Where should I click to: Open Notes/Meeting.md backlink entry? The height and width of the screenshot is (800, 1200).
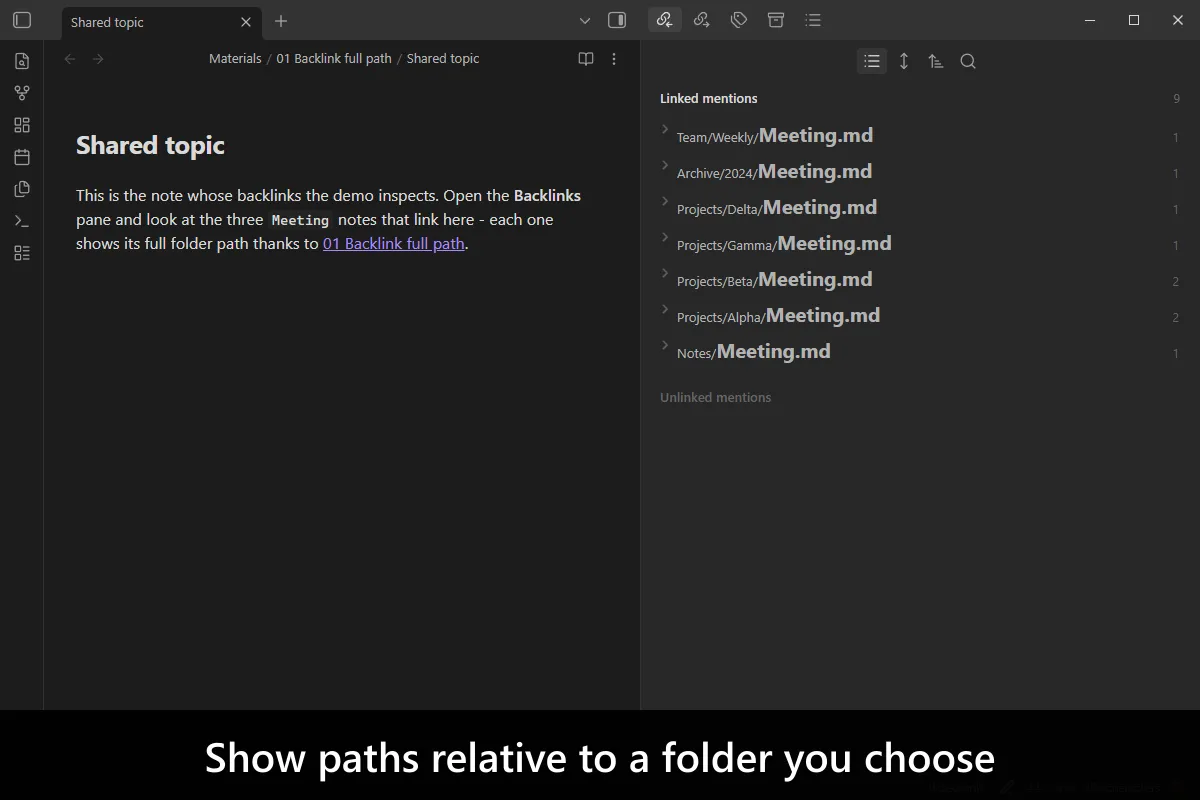754,352
